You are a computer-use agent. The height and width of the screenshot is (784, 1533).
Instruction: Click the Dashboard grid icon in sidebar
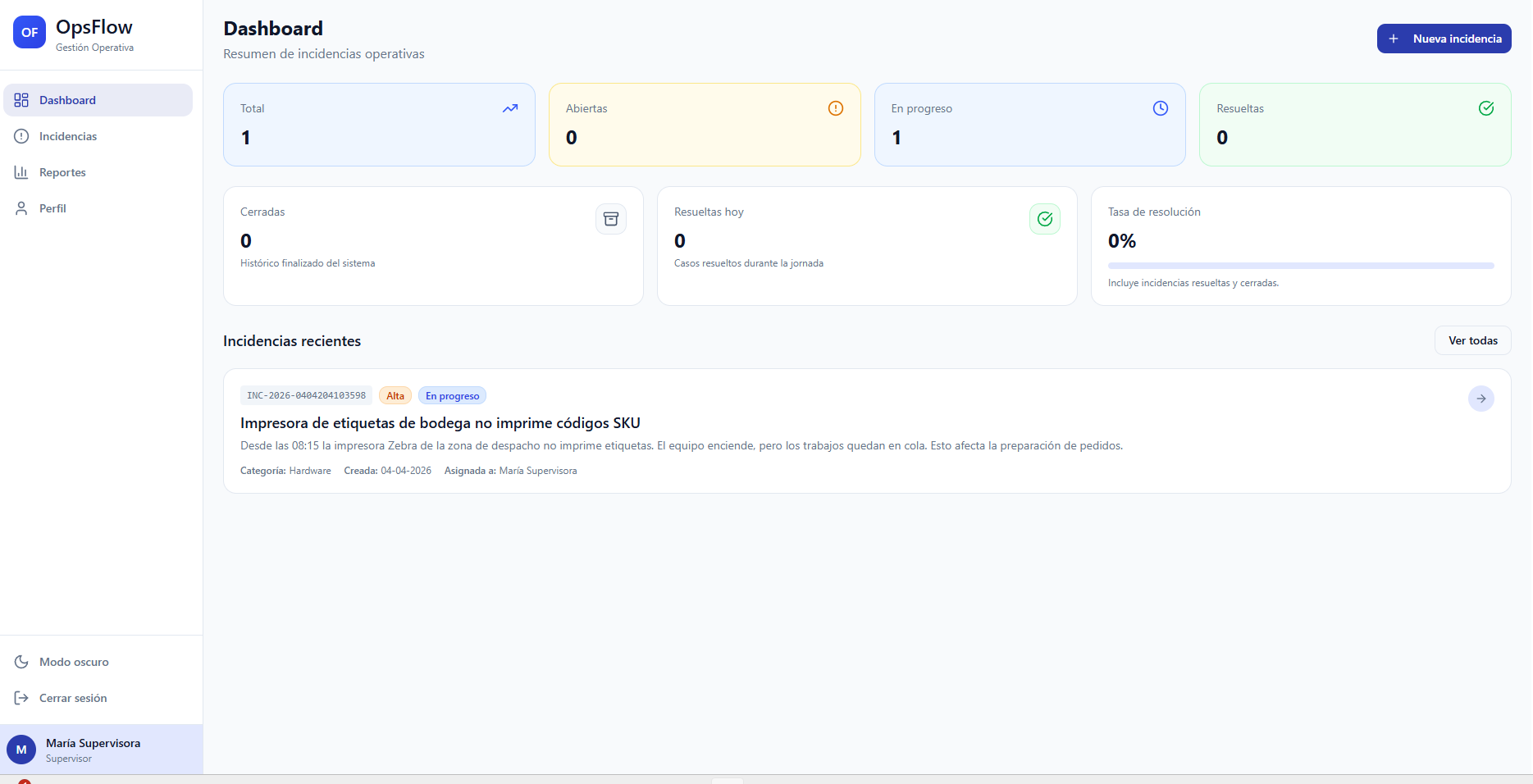[21, 100]
